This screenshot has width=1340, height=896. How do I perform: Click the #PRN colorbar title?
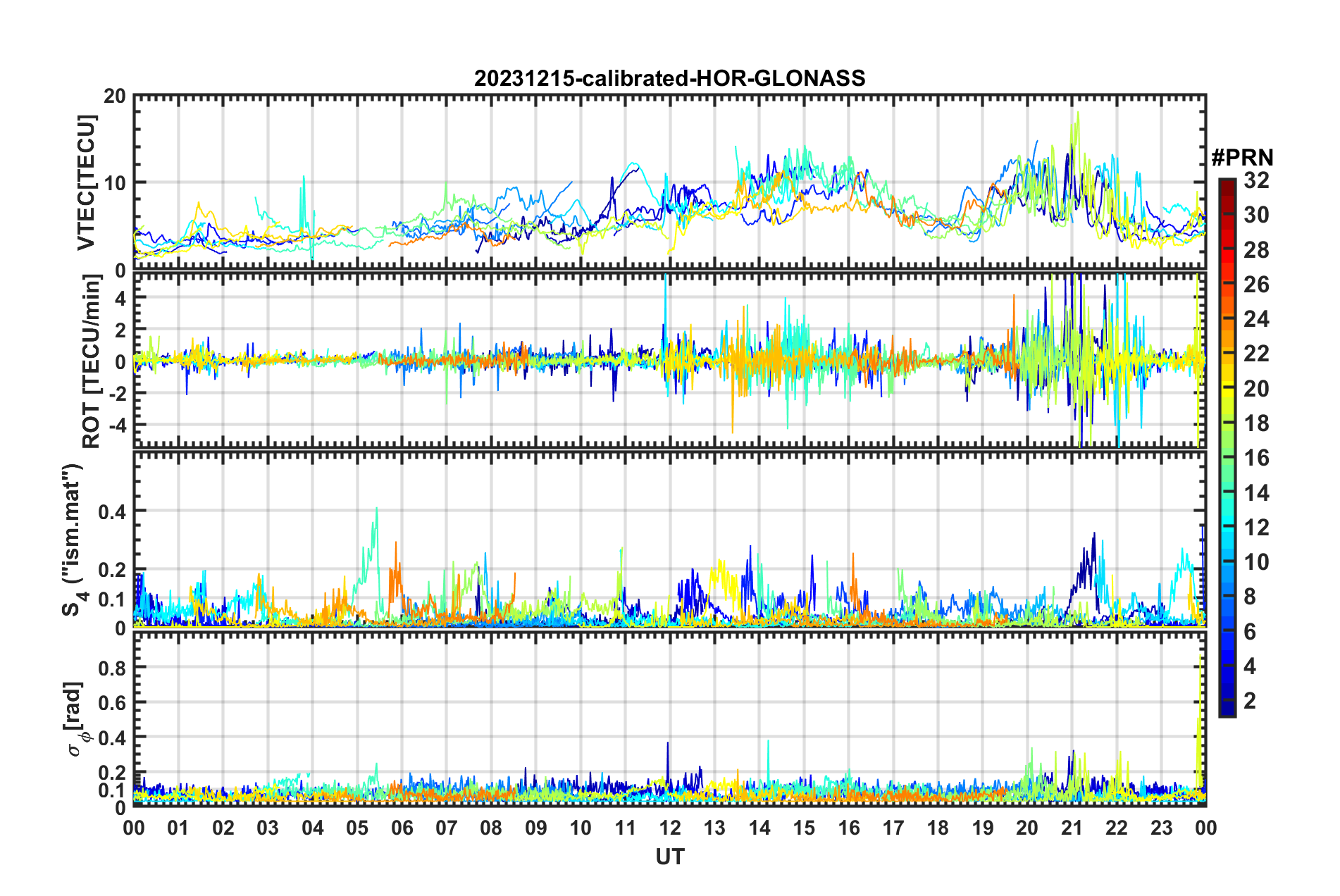point(1242,157)
